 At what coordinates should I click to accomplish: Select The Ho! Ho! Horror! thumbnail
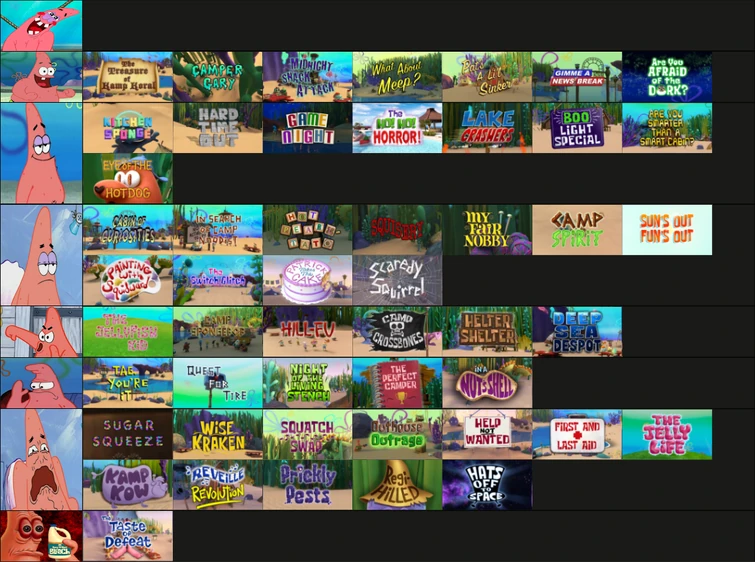(397, 128)
